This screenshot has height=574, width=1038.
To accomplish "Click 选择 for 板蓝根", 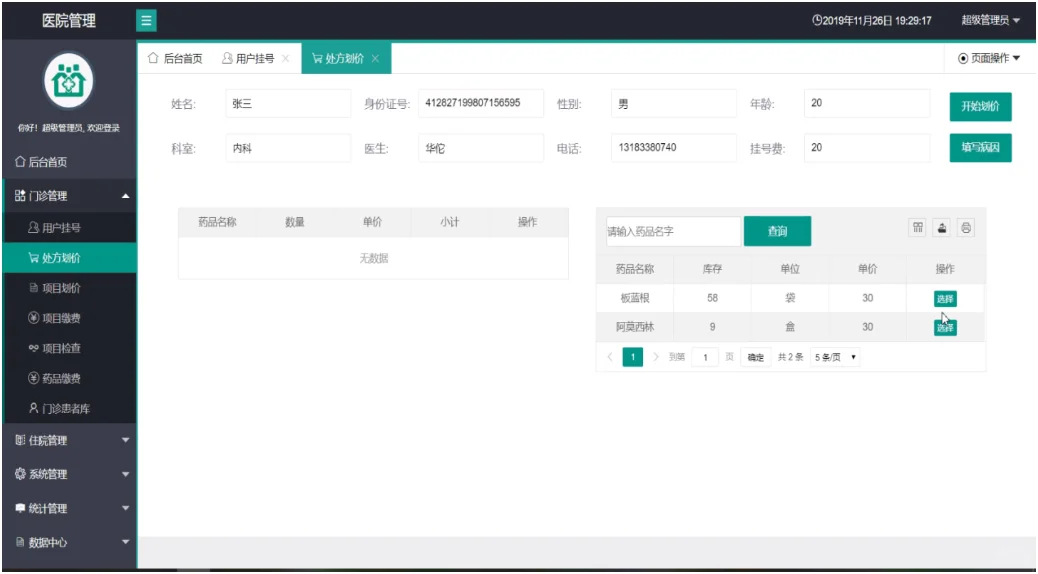I will pyautogui.click(x=945, y=299).
